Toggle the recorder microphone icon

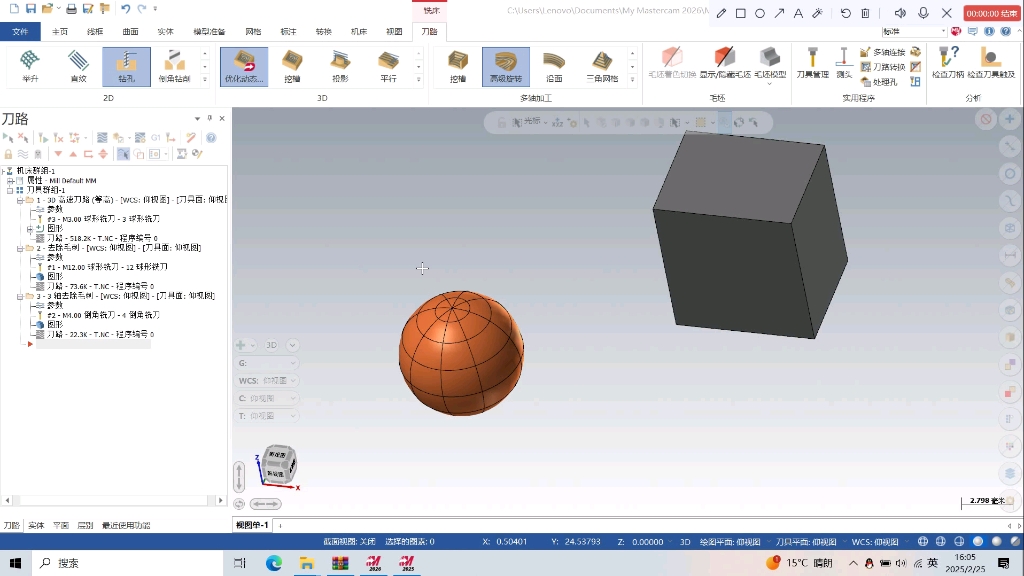pyautogui.click(x=923, y=13)
